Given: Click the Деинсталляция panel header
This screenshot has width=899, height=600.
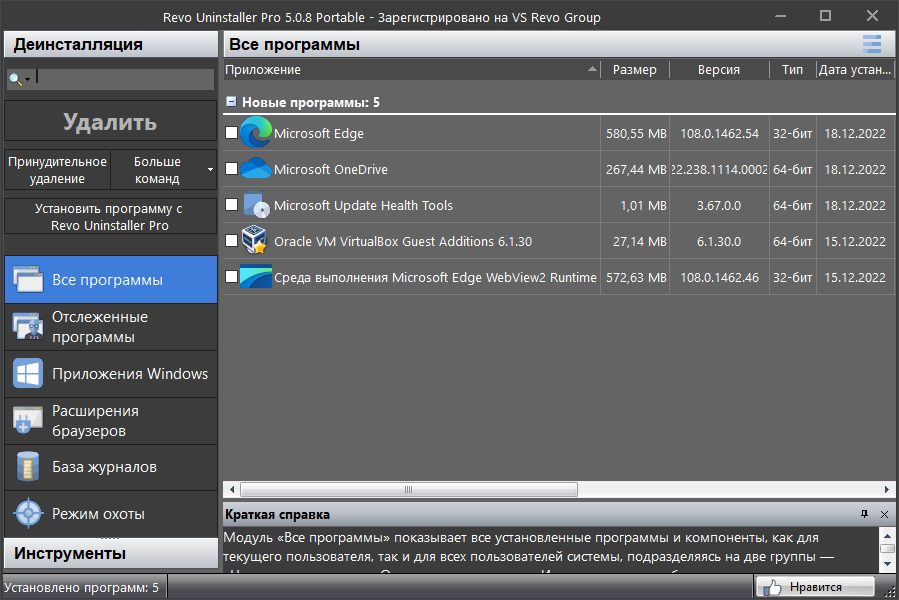Looking at the screenshot, I should pos(111,44).
